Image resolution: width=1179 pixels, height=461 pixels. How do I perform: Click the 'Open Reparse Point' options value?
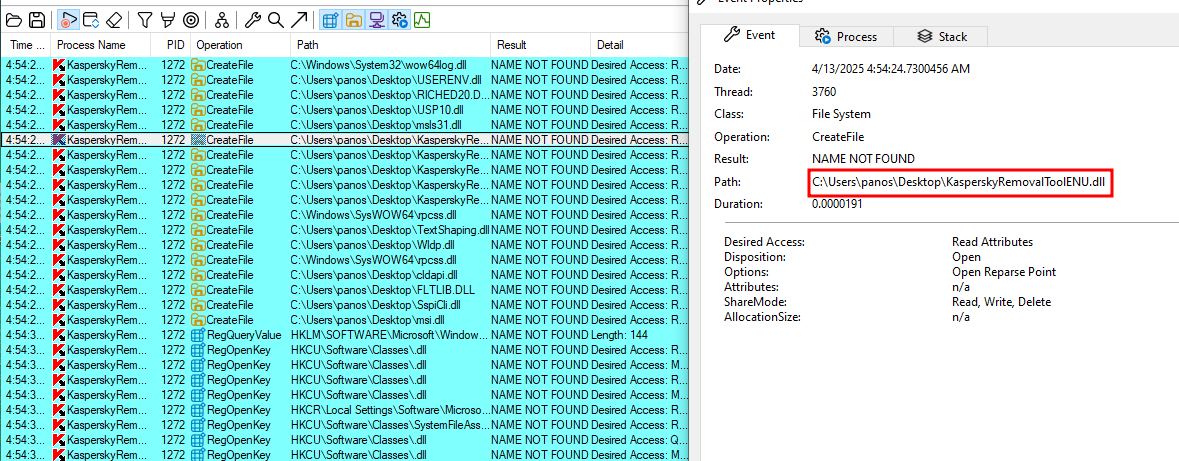click(1004, 272)
